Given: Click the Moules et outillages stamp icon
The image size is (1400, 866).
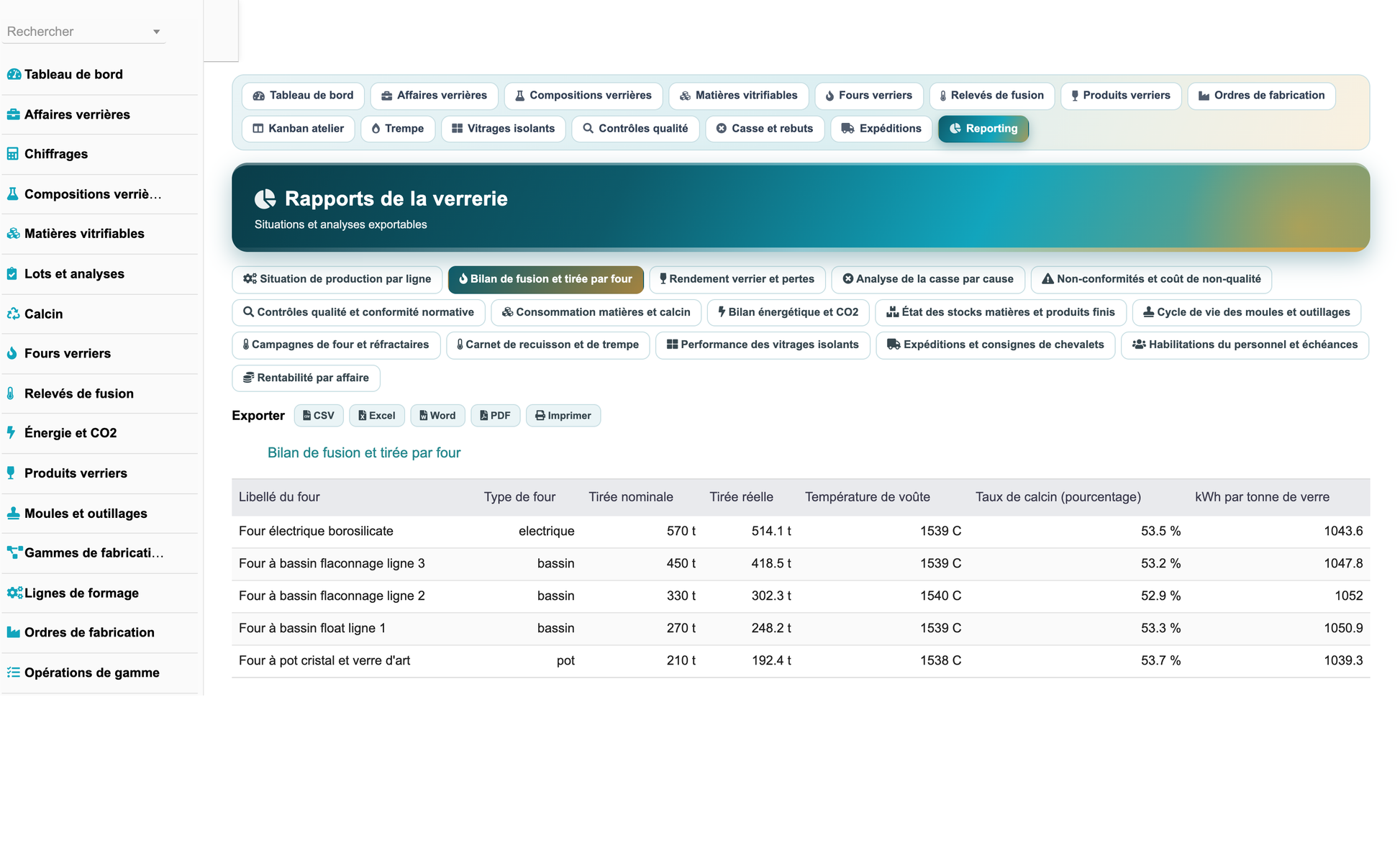Looking at the screenshot, I should coord(13,513).
